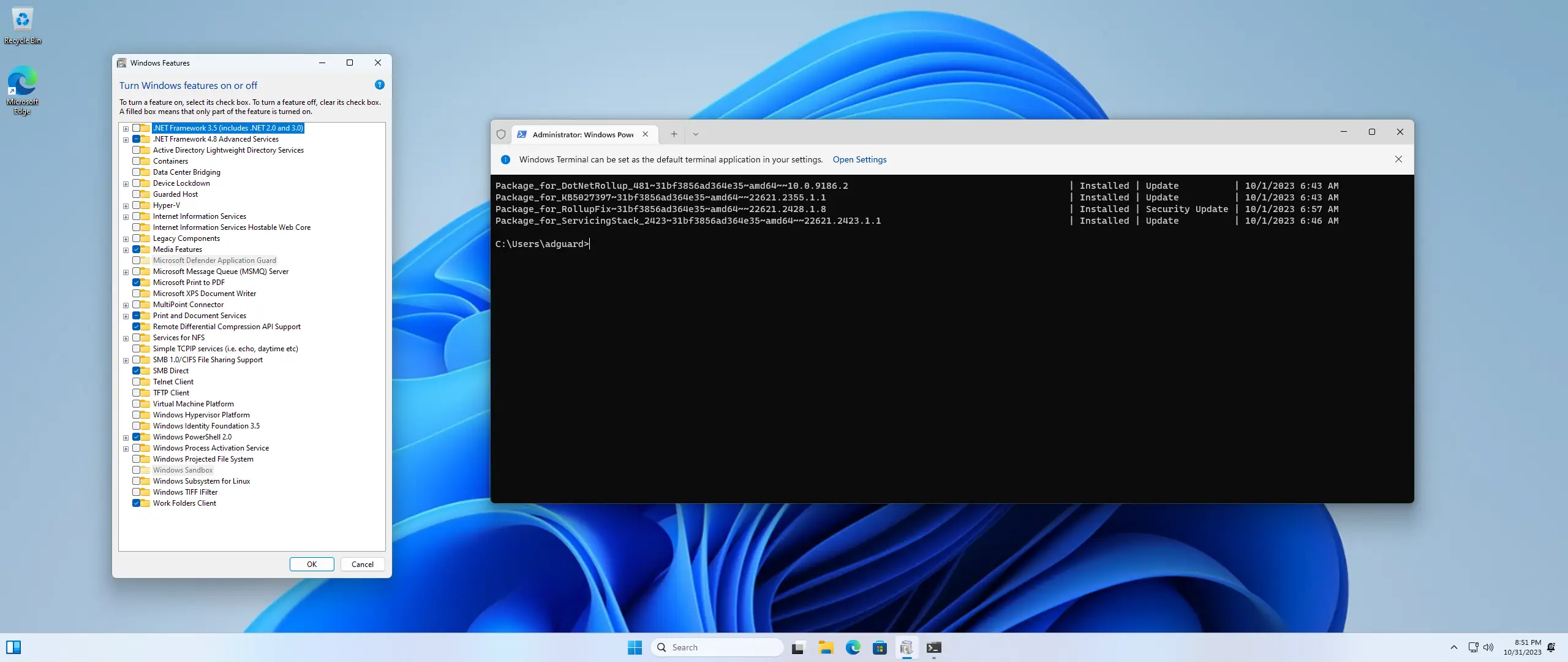Expand the Hyper-V tree node
The image size is (1568, 662).
click(x=126, y=206)
